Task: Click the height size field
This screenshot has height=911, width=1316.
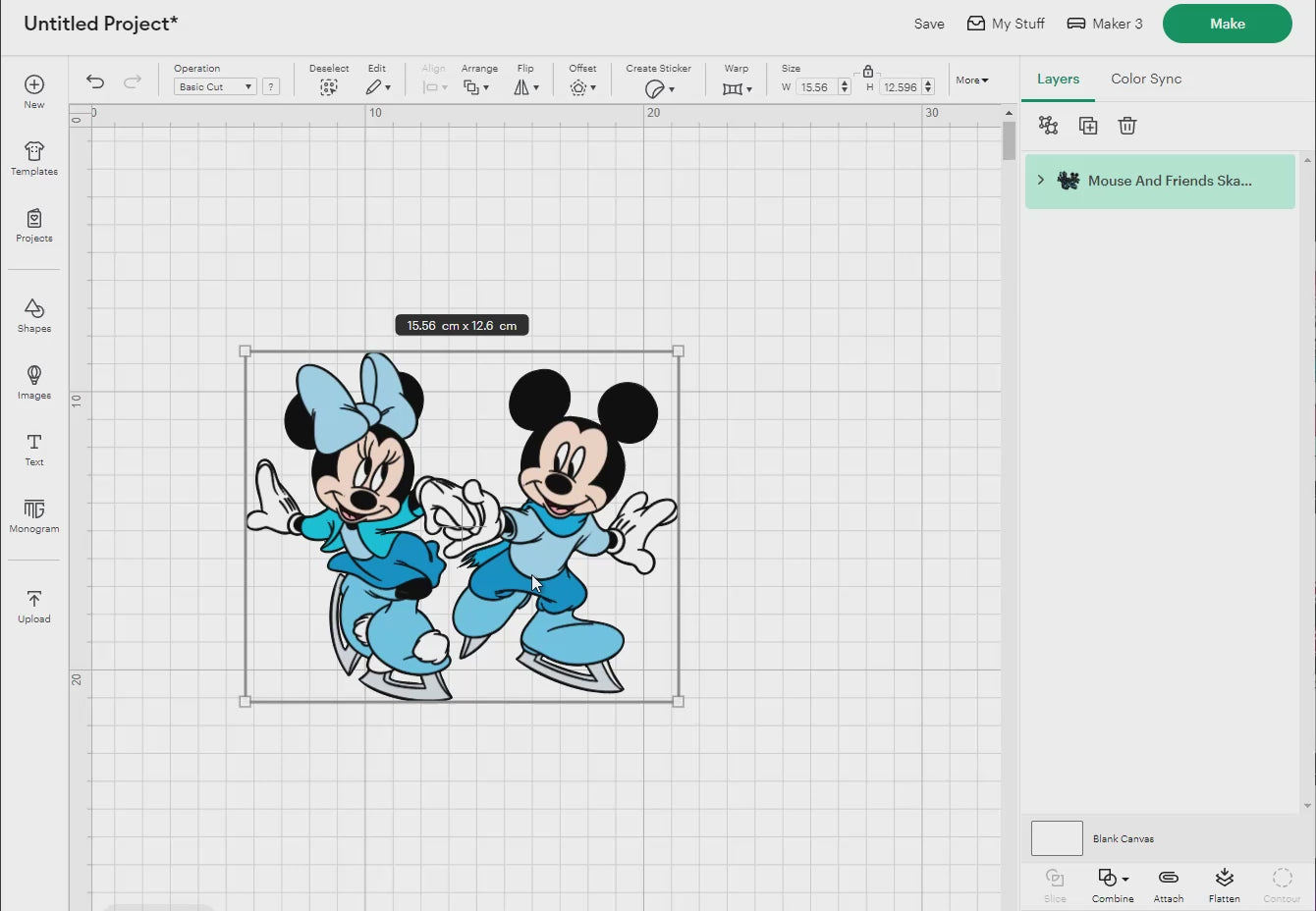Action: pos(900,87)
